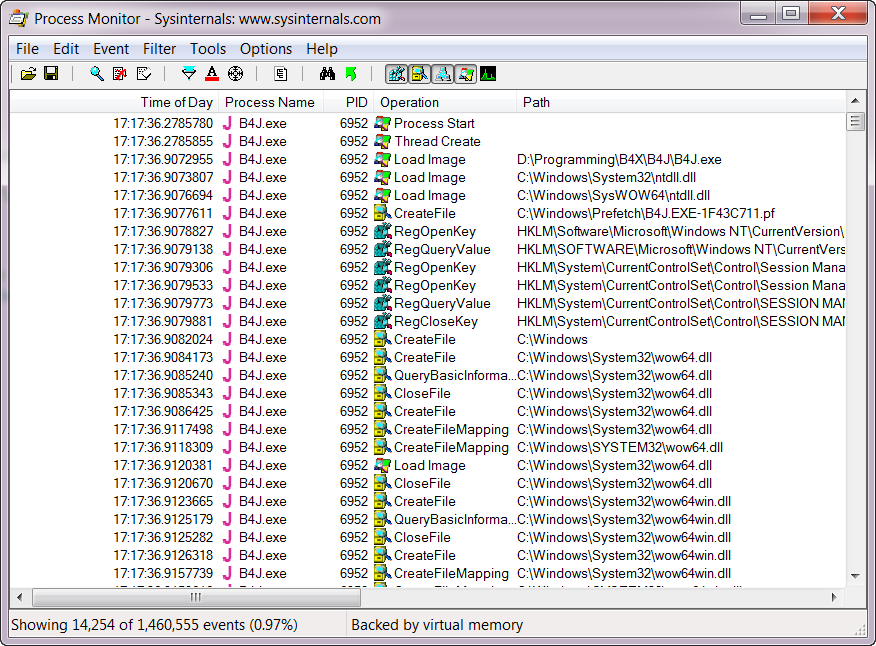Click QueryBasicInforma operation at 17:17:36.9125179
The height and width of the screenshot is (646, 876).
pos(455,520)
